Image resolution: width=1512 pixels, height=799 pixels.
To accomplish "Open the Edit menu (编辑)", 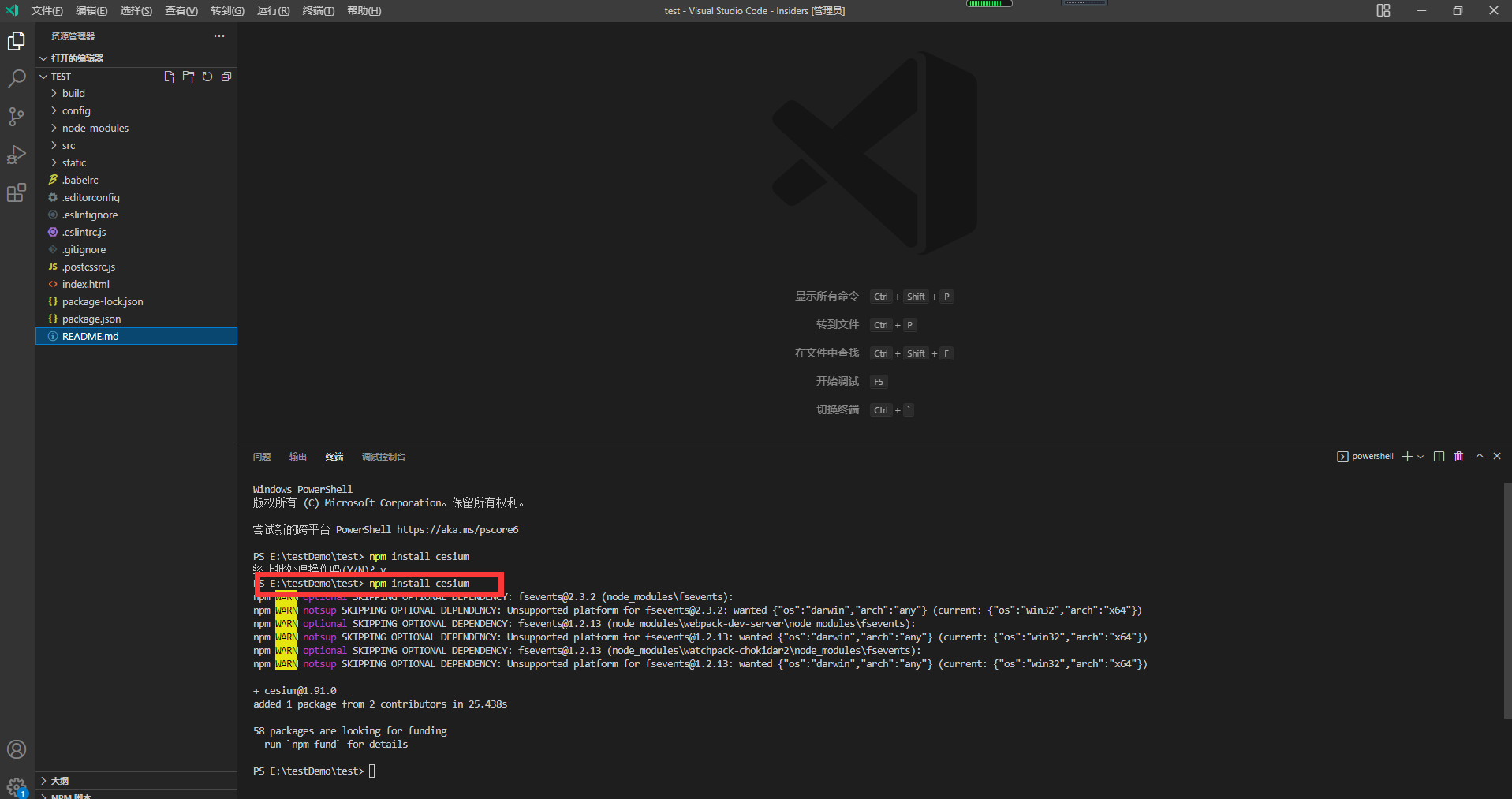I will 91,10.
